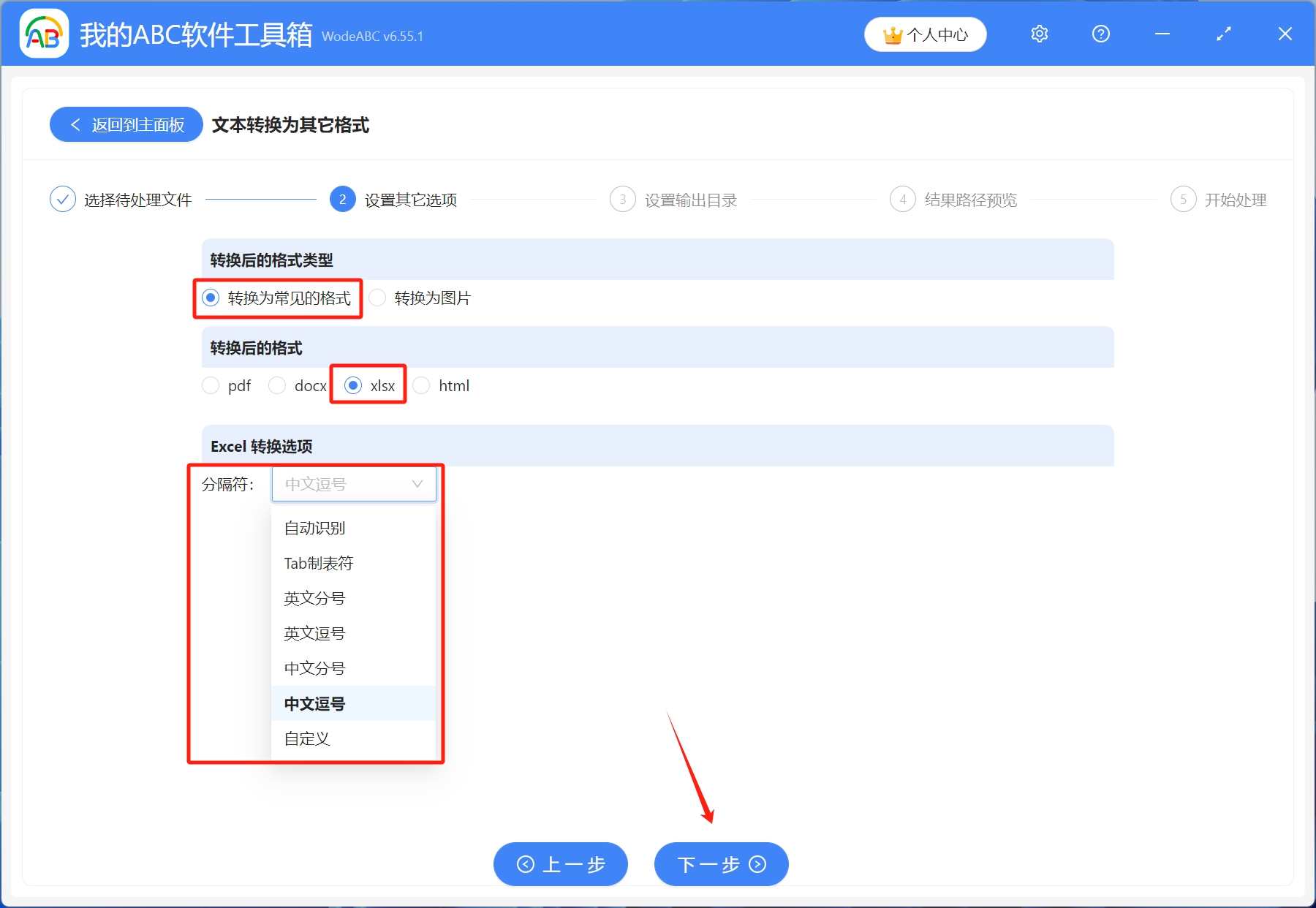
Task: Click the 设置输出目录 step label
Action: 690,199
